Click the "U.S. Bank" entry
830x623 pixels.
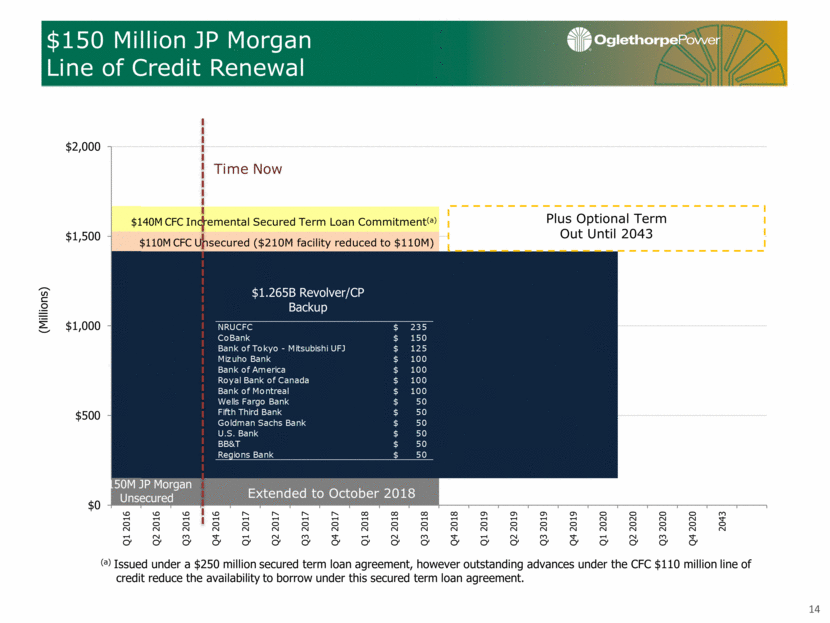click(x=238, y=433)
